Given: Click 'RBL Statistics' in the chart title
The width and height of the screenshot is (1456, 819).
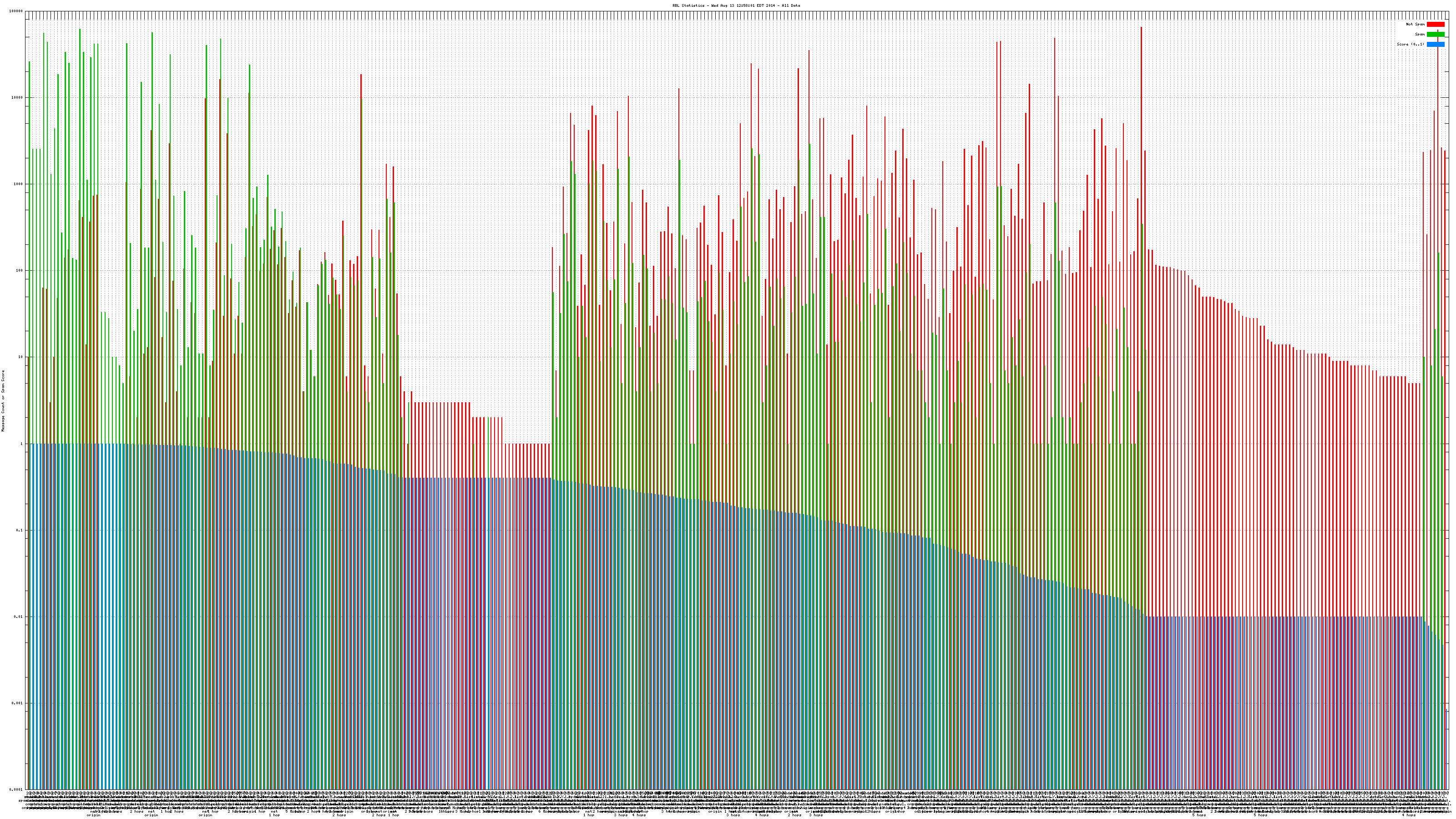Looking at the screenshot, I should (x=689, y=5).
